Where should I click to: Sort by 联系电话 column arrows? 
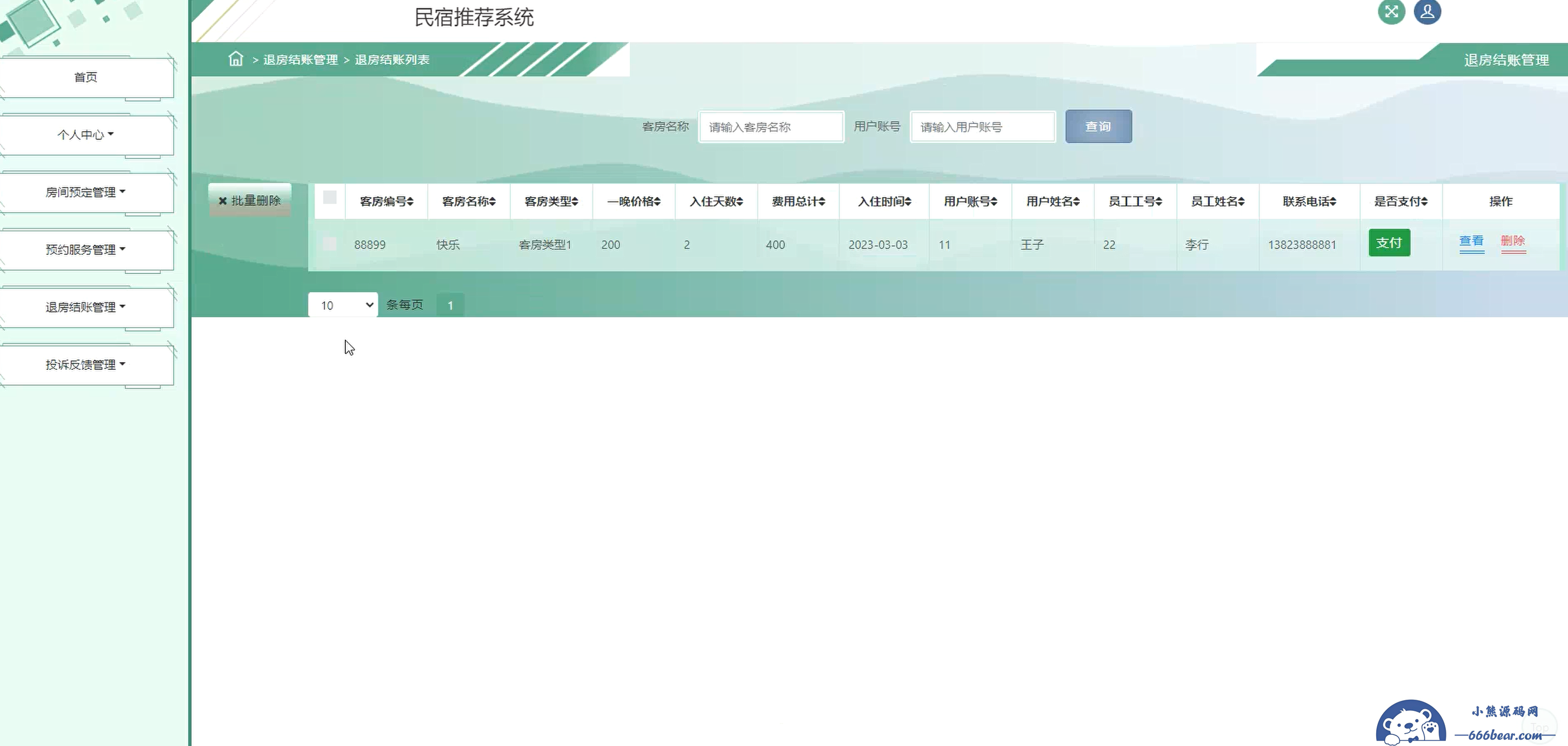(x=1333, y=201)
